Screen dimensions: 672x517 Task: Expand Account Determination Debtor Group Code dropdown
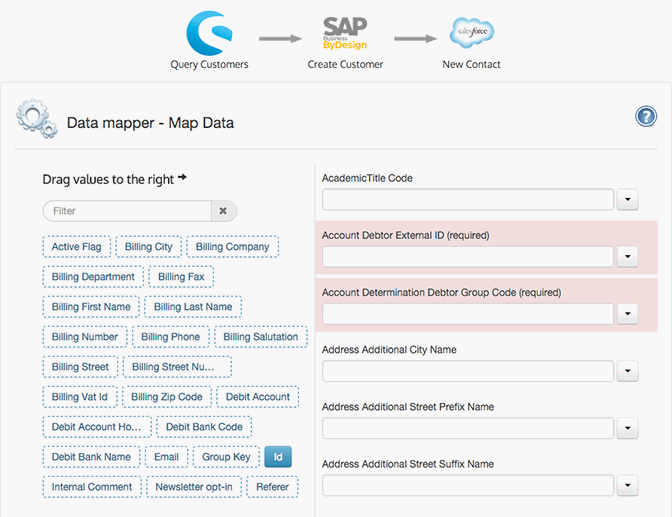point(628,314)
